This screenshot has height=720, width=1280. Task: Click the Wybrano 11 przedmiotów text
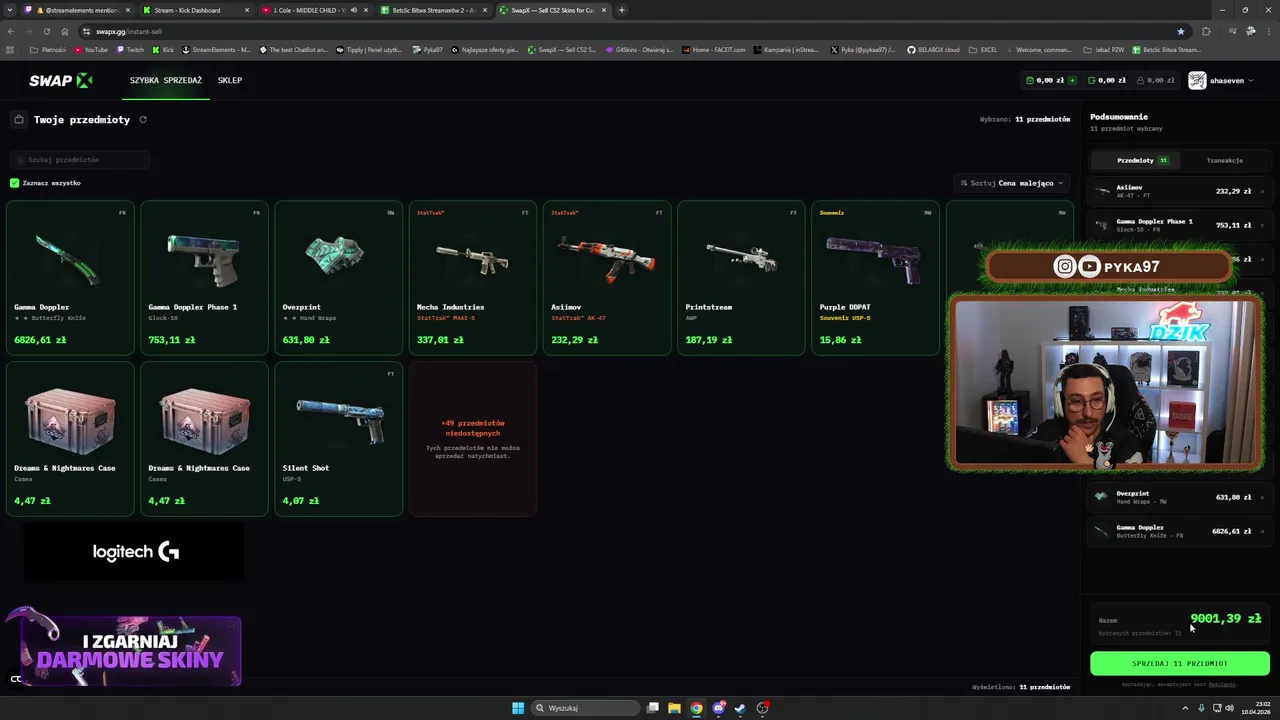(x=1025, y=119)
